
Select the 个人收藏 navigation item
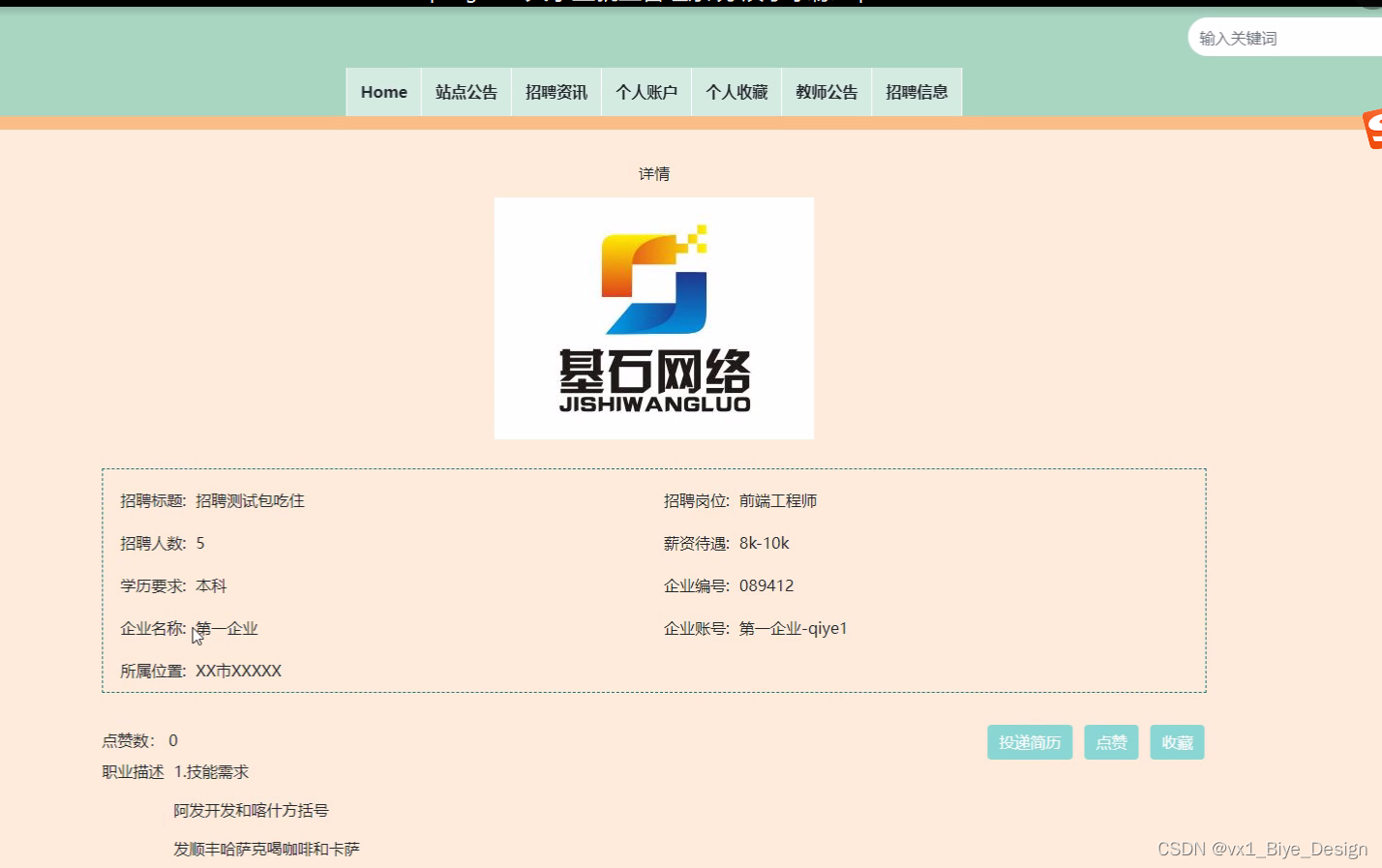pyautogui.click(x=736, y=92)
